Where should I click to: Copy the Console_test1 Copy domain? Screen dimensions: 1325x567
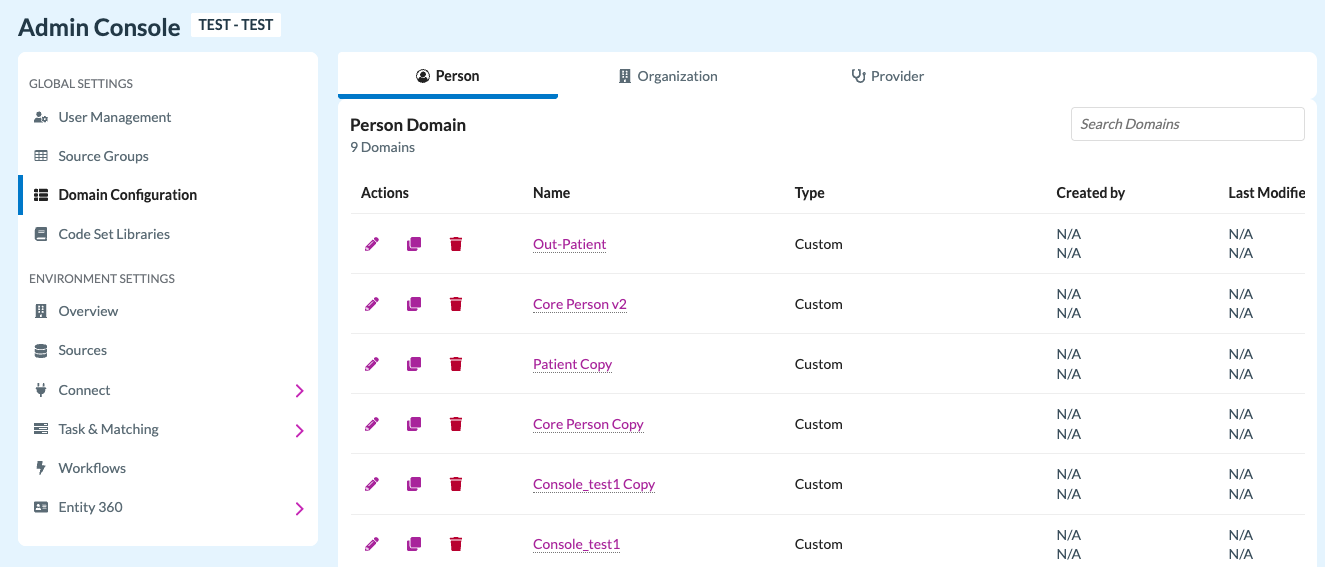414,484
